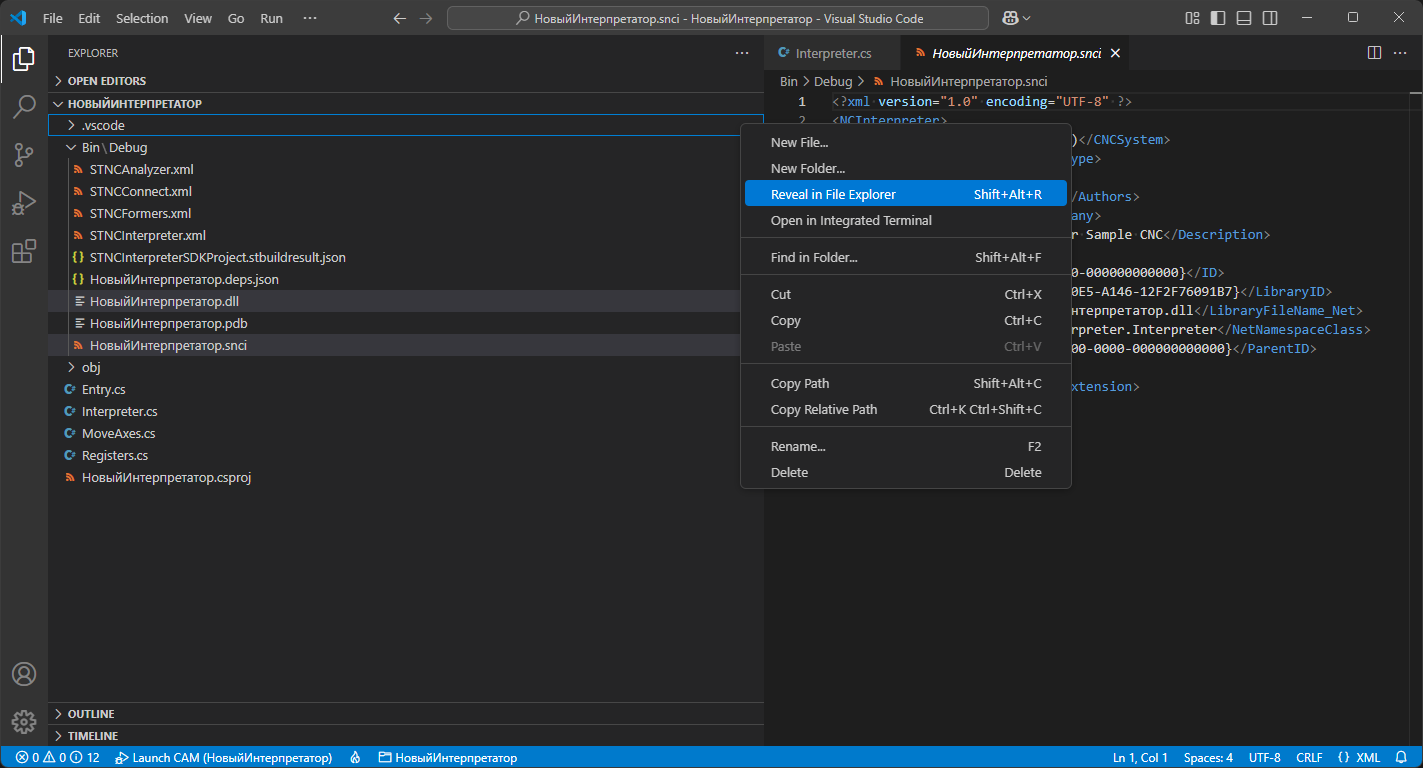Switch to the Interpreter.cs tab
Screen dimensions: 1423x768
(x=833, y=54)
